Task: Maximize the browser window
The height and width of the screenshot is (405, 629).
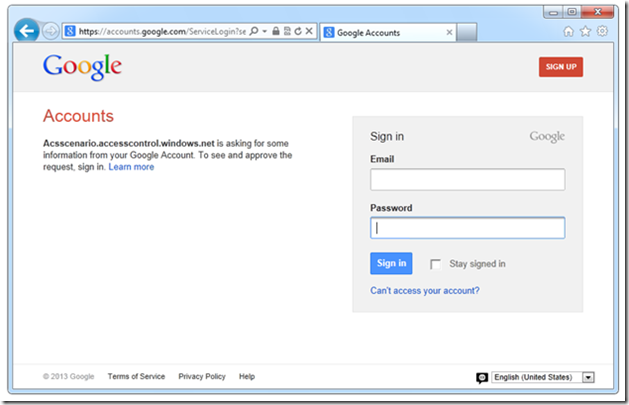Action: (572, 12)
